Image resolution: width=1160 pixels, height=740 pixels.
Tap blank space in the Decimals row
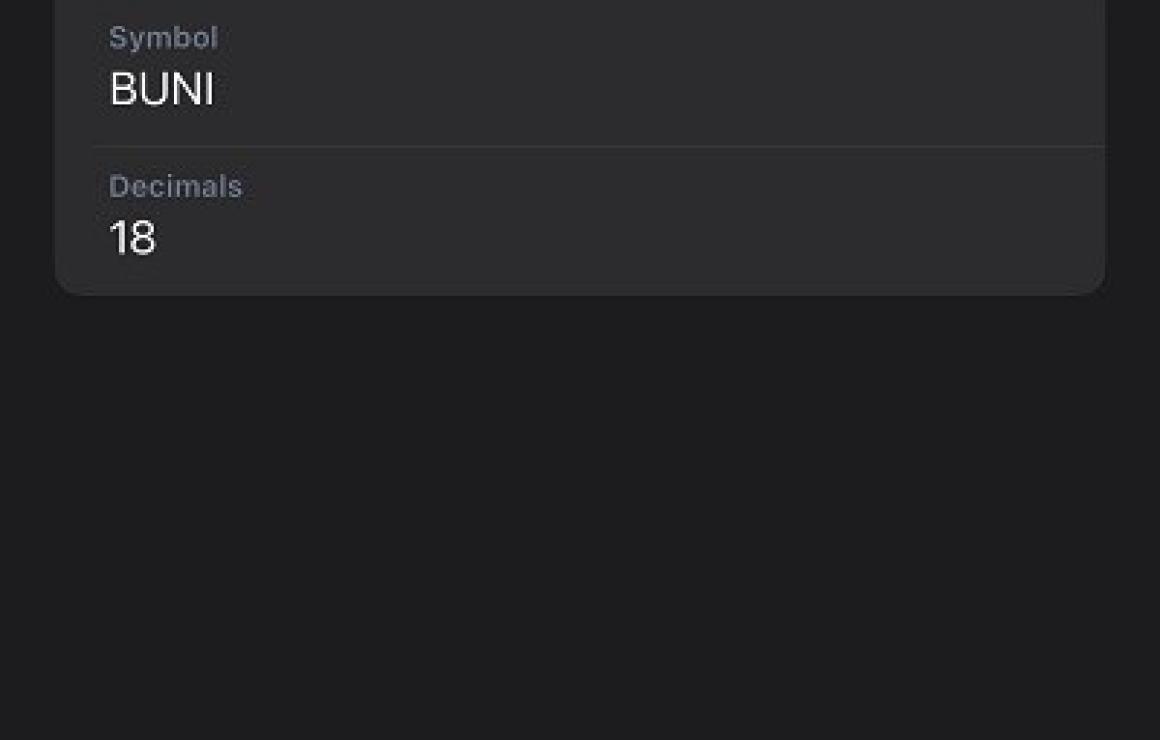pos(666,222)
